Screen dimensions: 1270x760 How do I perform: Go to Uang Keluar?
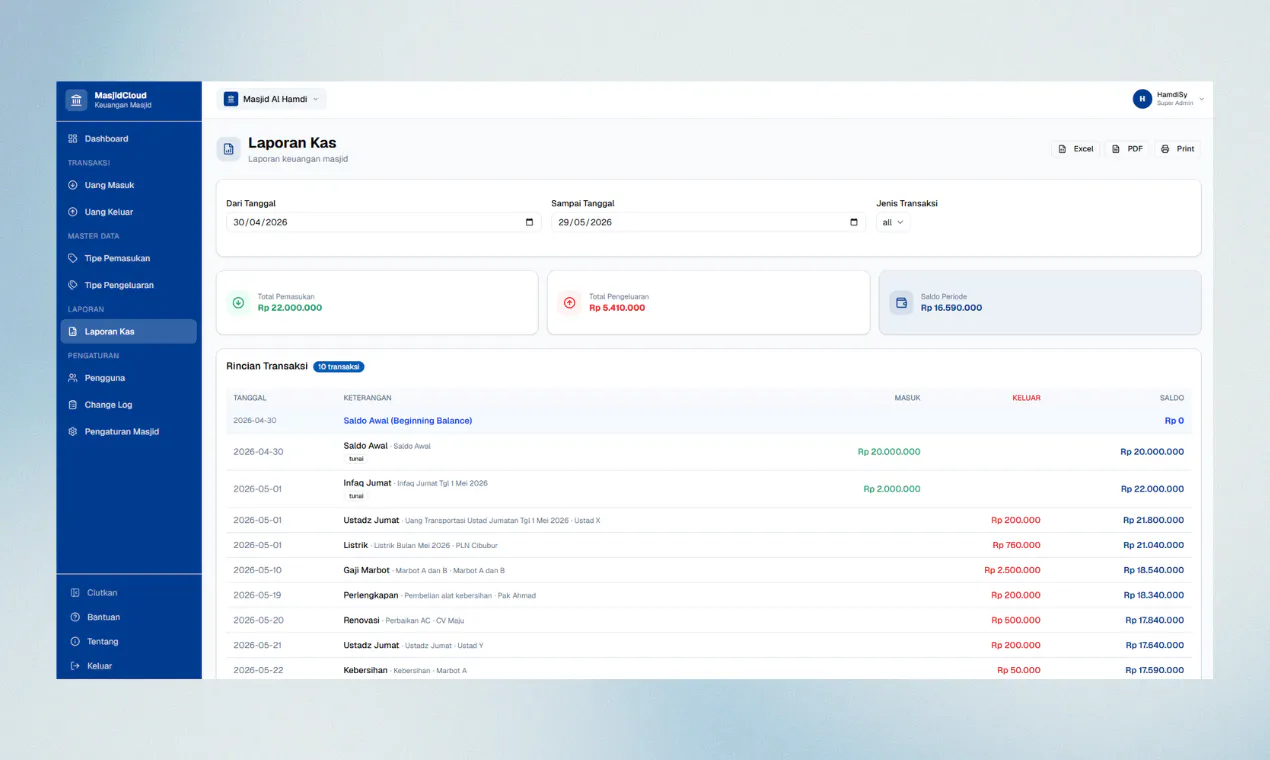[128, 212]
